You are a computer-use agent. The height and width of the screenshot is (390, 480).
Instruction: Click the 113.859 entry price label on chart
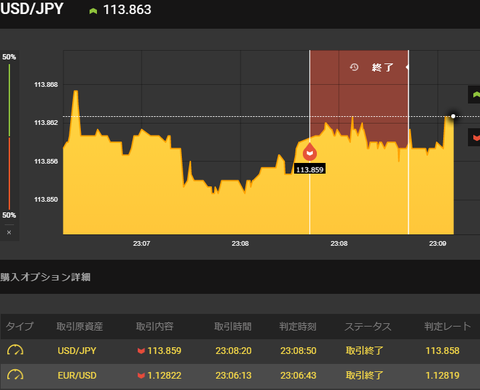click(310, 169)
